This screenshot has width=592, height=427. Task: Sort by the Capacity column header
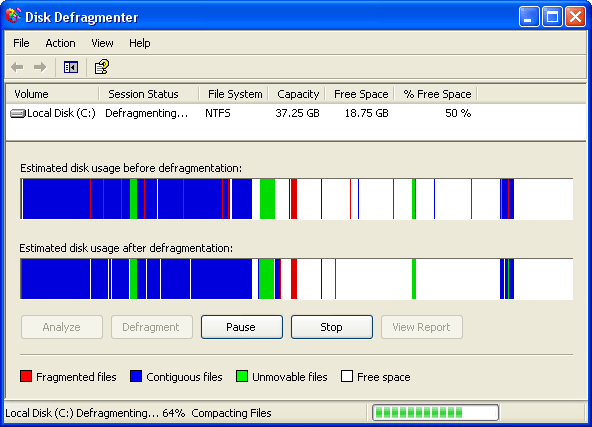[296, 94]
